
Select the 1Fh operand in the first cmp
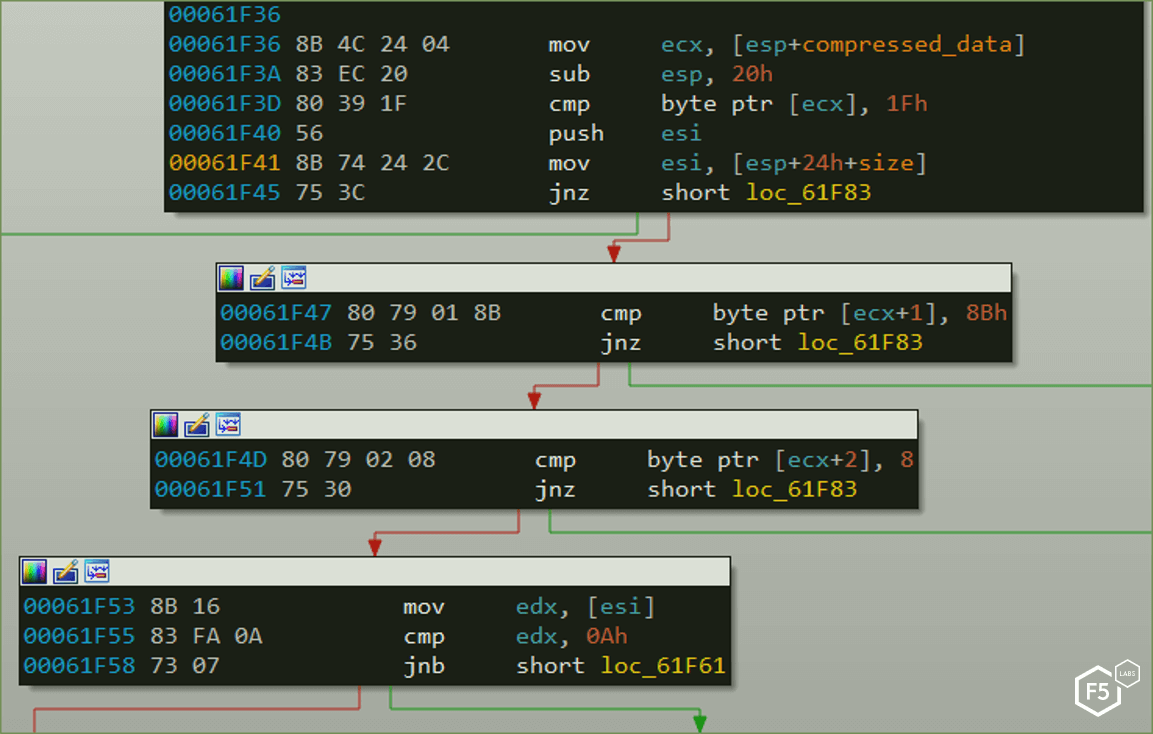[x=904, y=104]
